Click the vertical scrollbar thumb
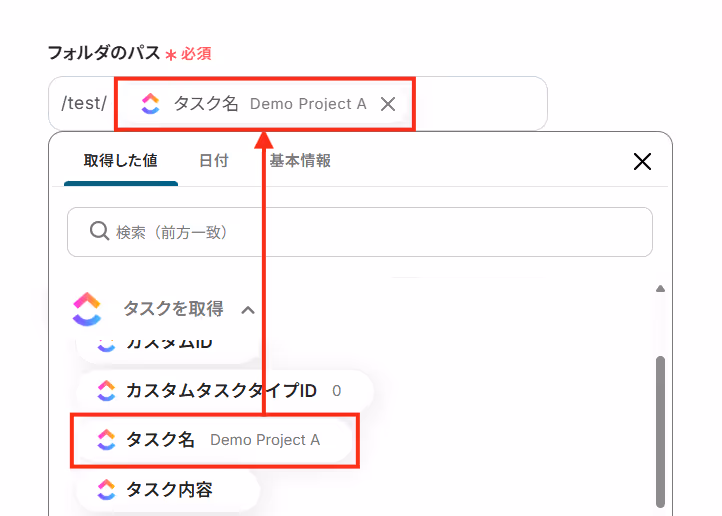Viewport: 722px width, 516px height. [x=660, y=431]
